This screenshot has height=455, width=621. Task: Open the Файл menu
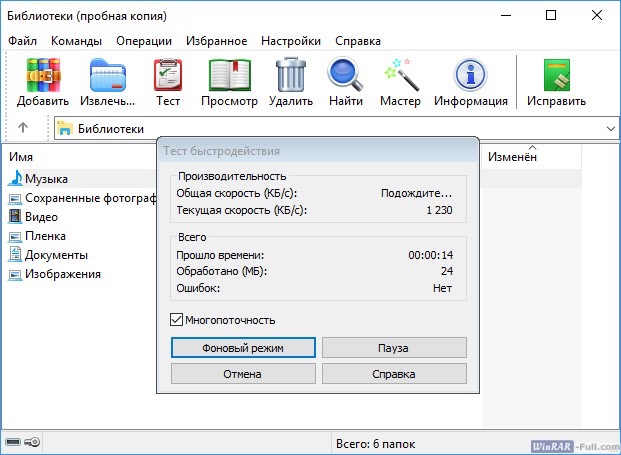(x=22, y=41)
